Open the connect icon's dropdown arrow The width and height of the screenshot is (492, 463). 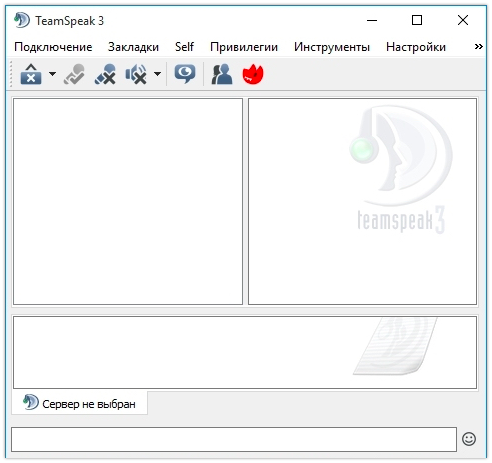click(53, 74)
